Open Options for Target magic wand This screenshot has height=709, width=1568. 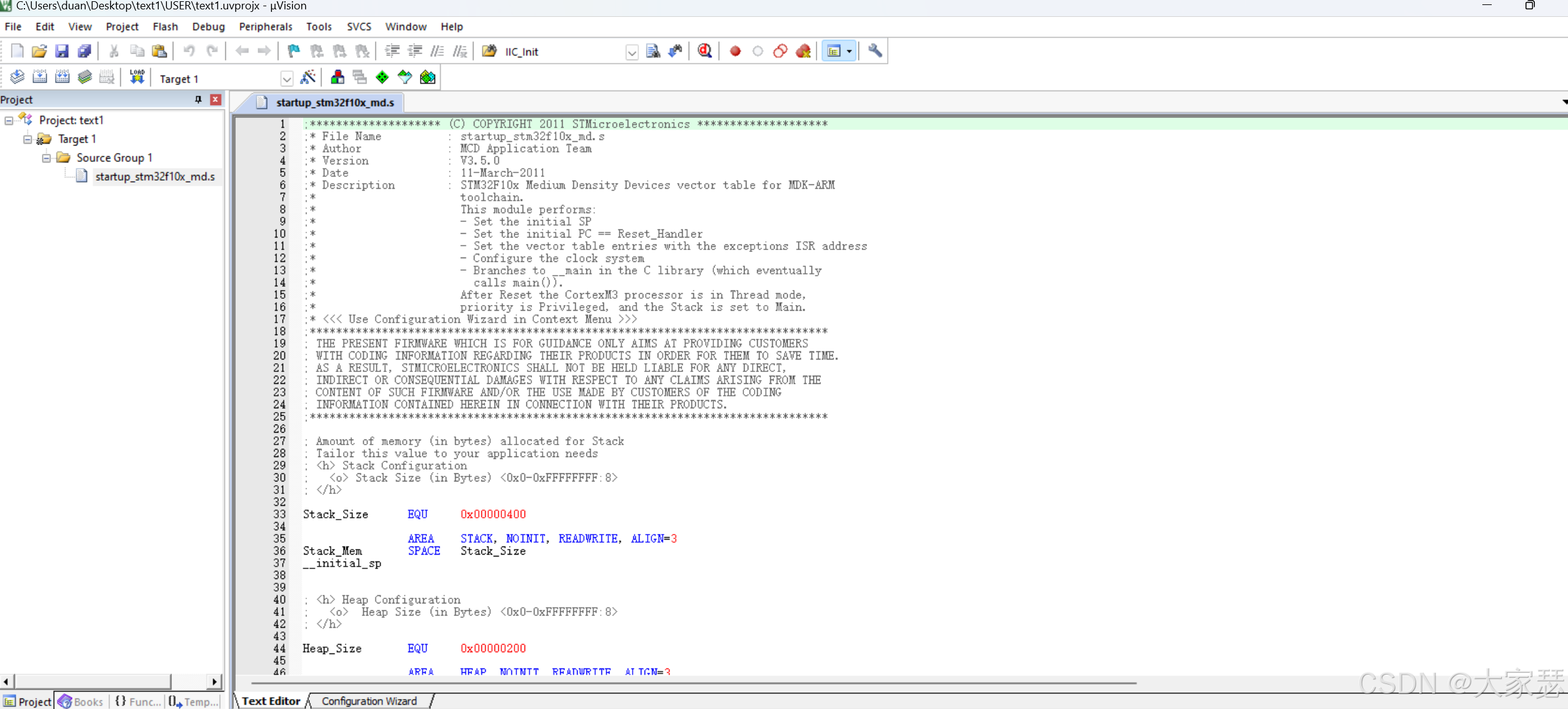[308, 78]
